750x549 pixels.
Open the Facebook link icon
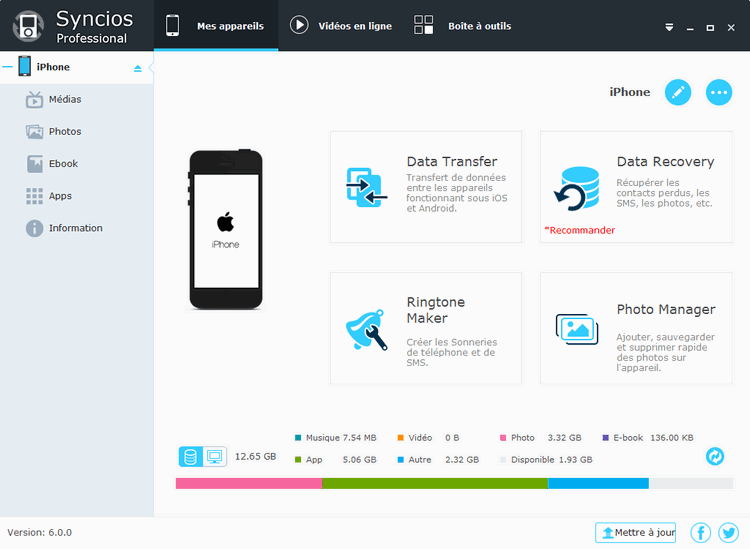point(701,532)
